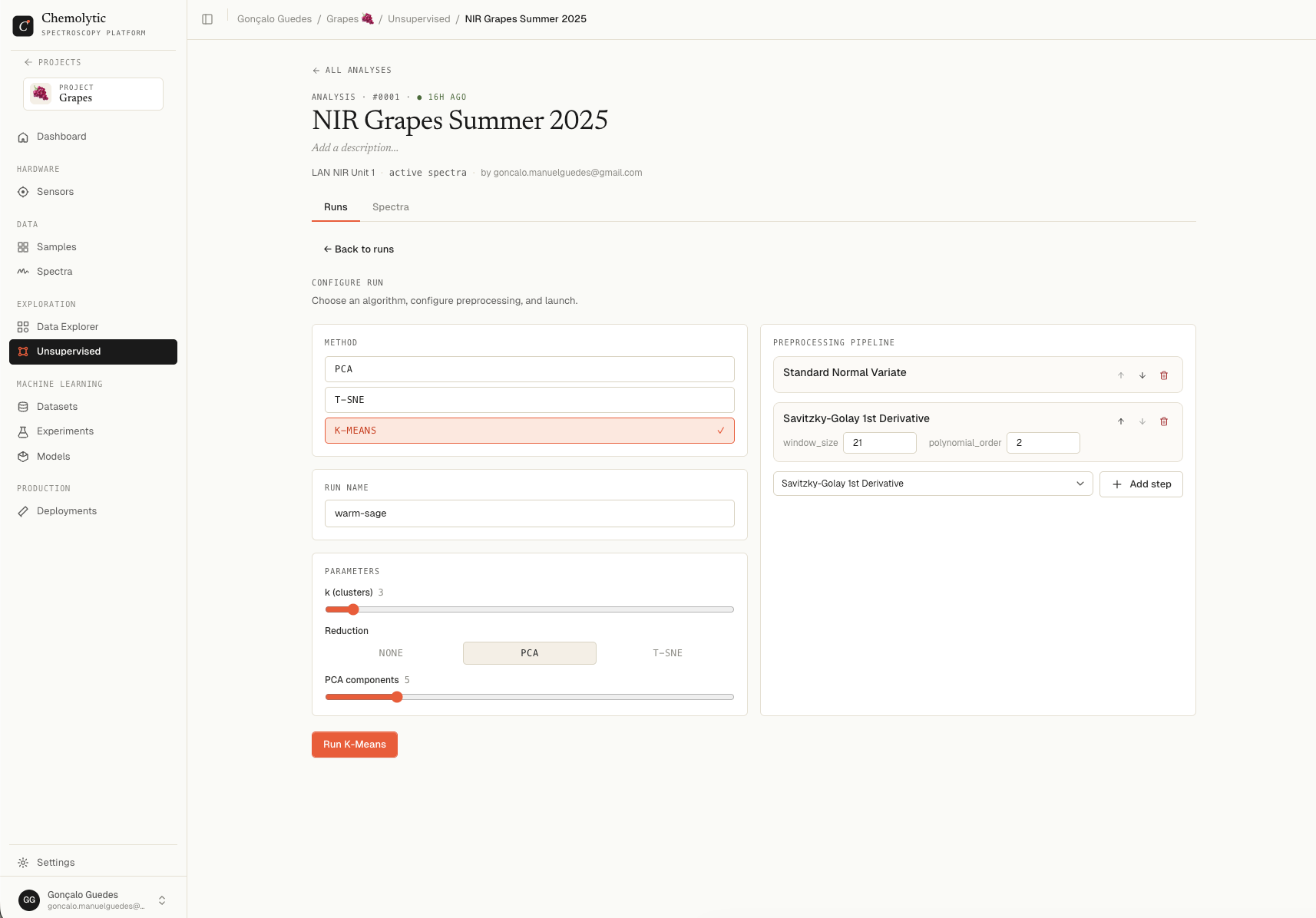The height and width of the screenshot is (918, 1316).
Task: Delete the Standard Normal Variate step
Action: pos(1164,375)
